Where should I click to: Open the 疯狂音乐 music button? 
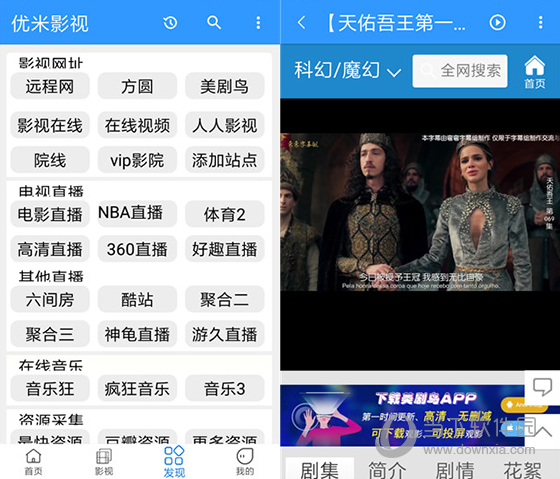tap(137, 388)
